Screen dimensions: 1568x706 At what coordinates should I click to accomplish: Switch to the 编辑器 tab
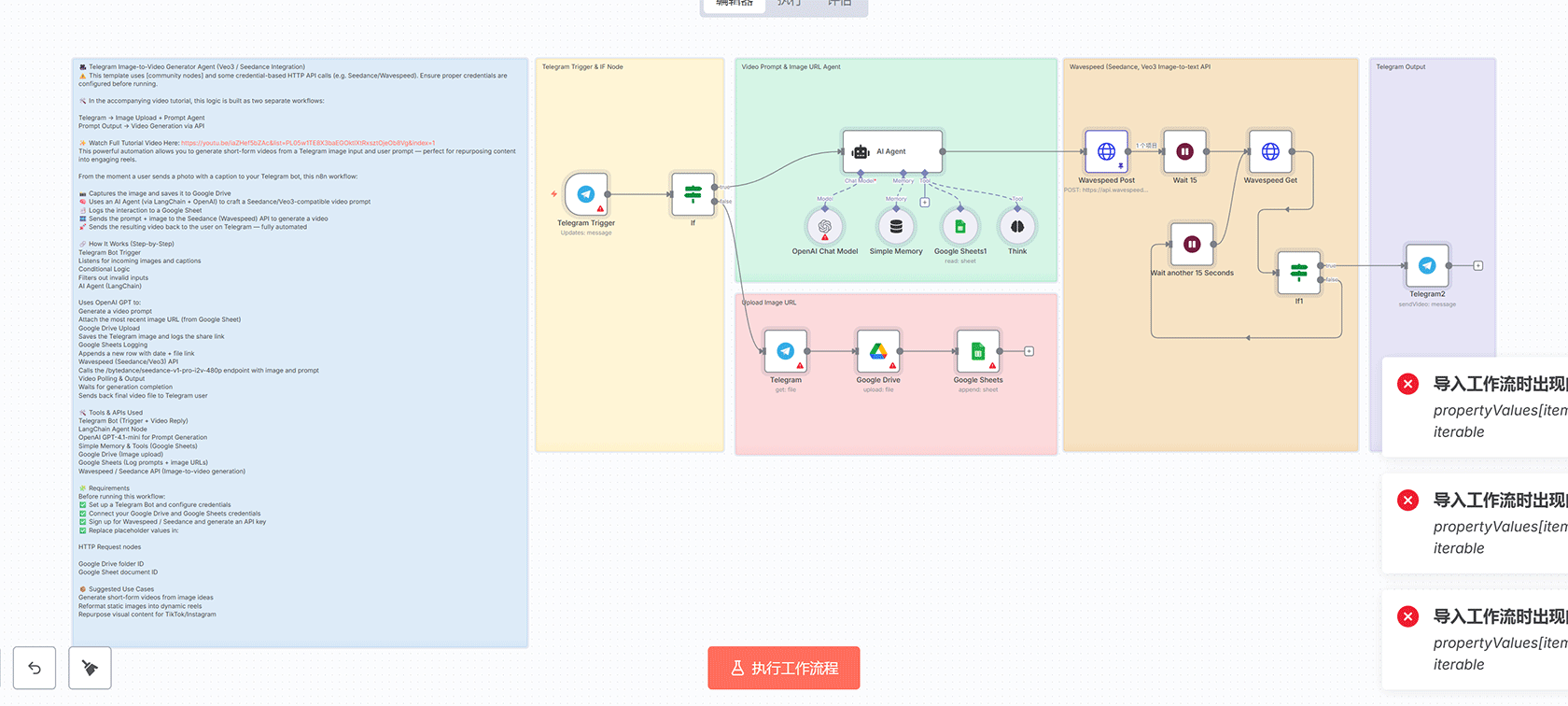pos(734,4)
